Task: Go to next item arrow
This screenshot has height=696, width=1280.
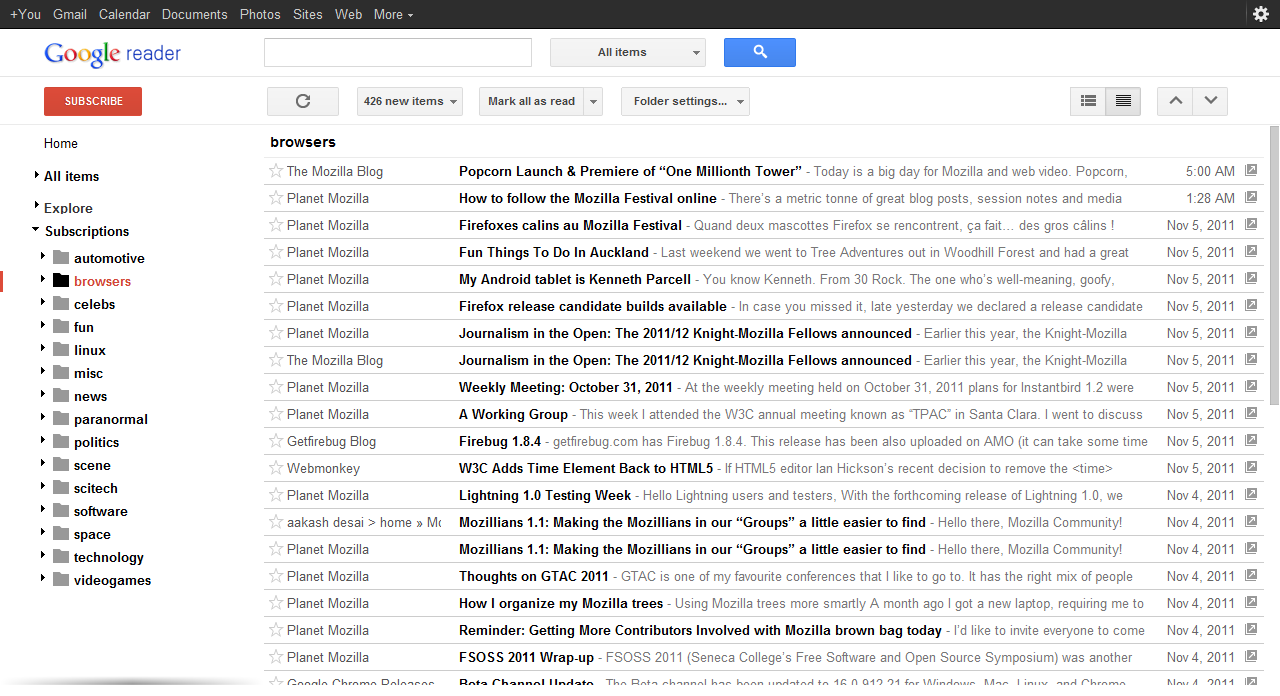Action: point(1210,101)
